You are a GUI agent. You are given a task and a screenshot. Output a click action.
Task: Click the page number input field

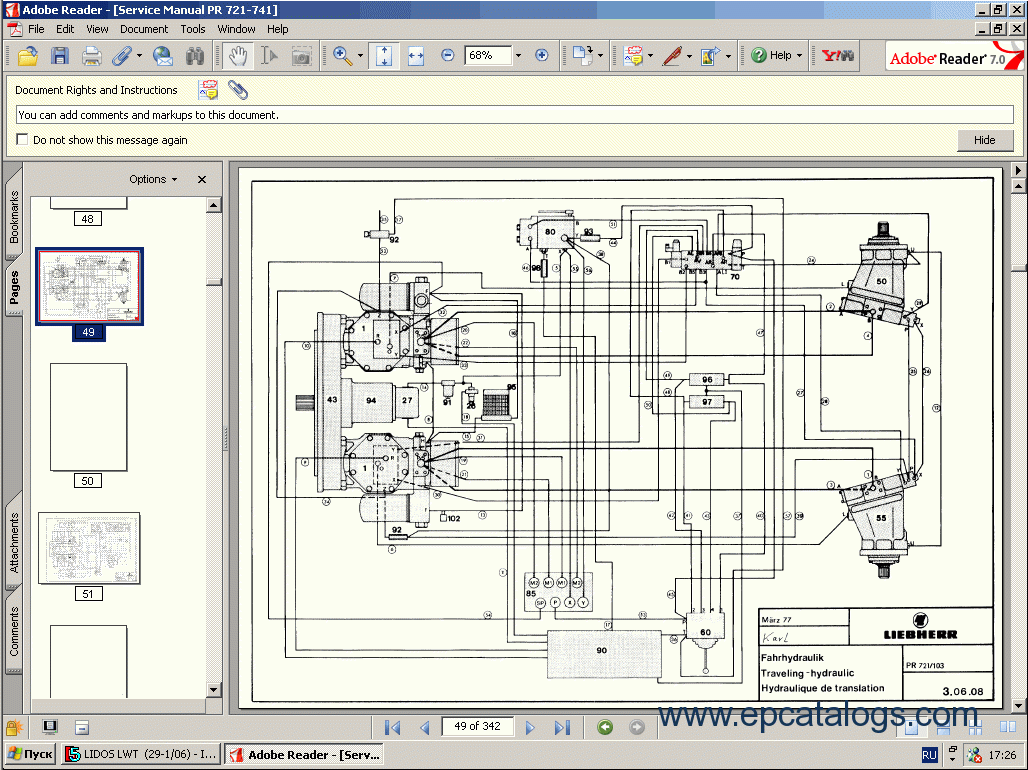pos(477,726)
